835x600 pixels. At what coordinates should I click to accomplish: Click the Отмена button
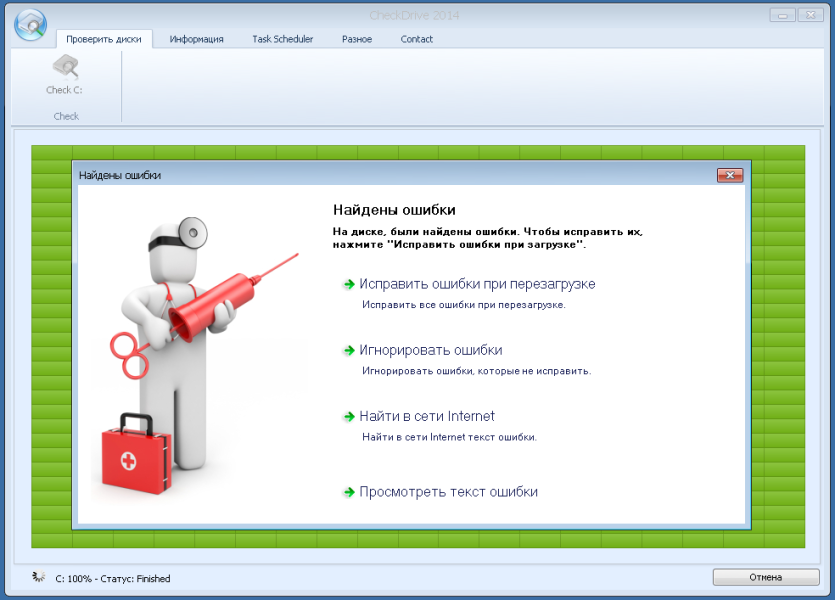coord(766,577)
